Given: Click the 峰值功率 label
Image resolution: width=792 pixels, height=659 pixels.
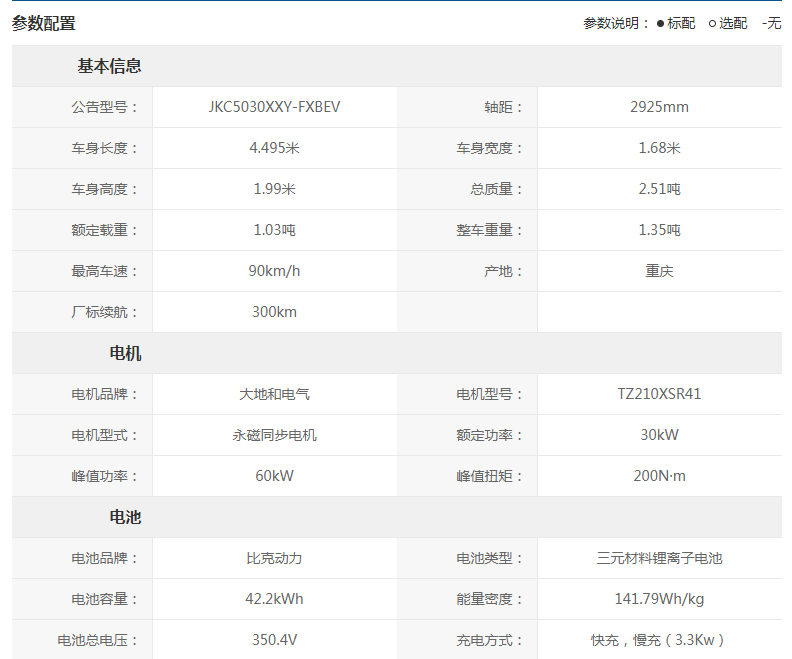Looking at the screenshot, I should coord(105,476).
